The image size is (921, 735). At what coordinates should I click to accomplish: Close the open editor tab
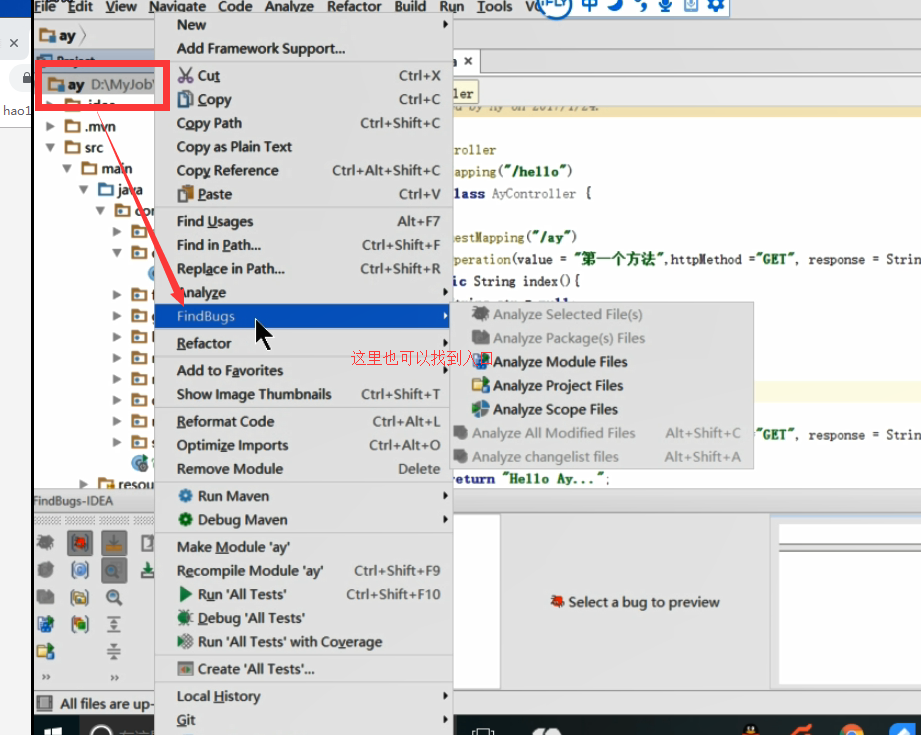click(468, 61)
